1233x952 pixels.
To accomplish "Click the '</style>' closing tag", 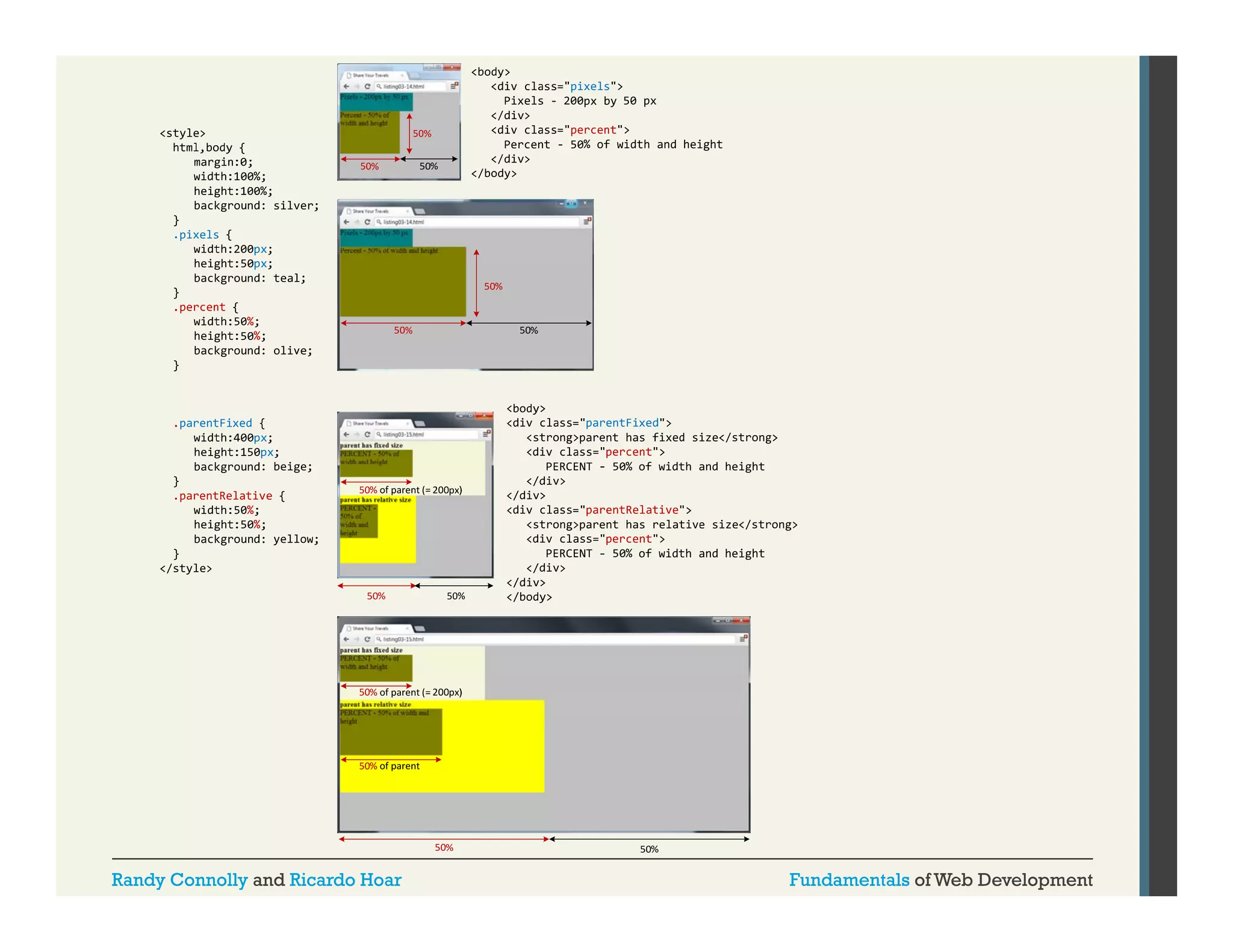I will tap(185, 569).
